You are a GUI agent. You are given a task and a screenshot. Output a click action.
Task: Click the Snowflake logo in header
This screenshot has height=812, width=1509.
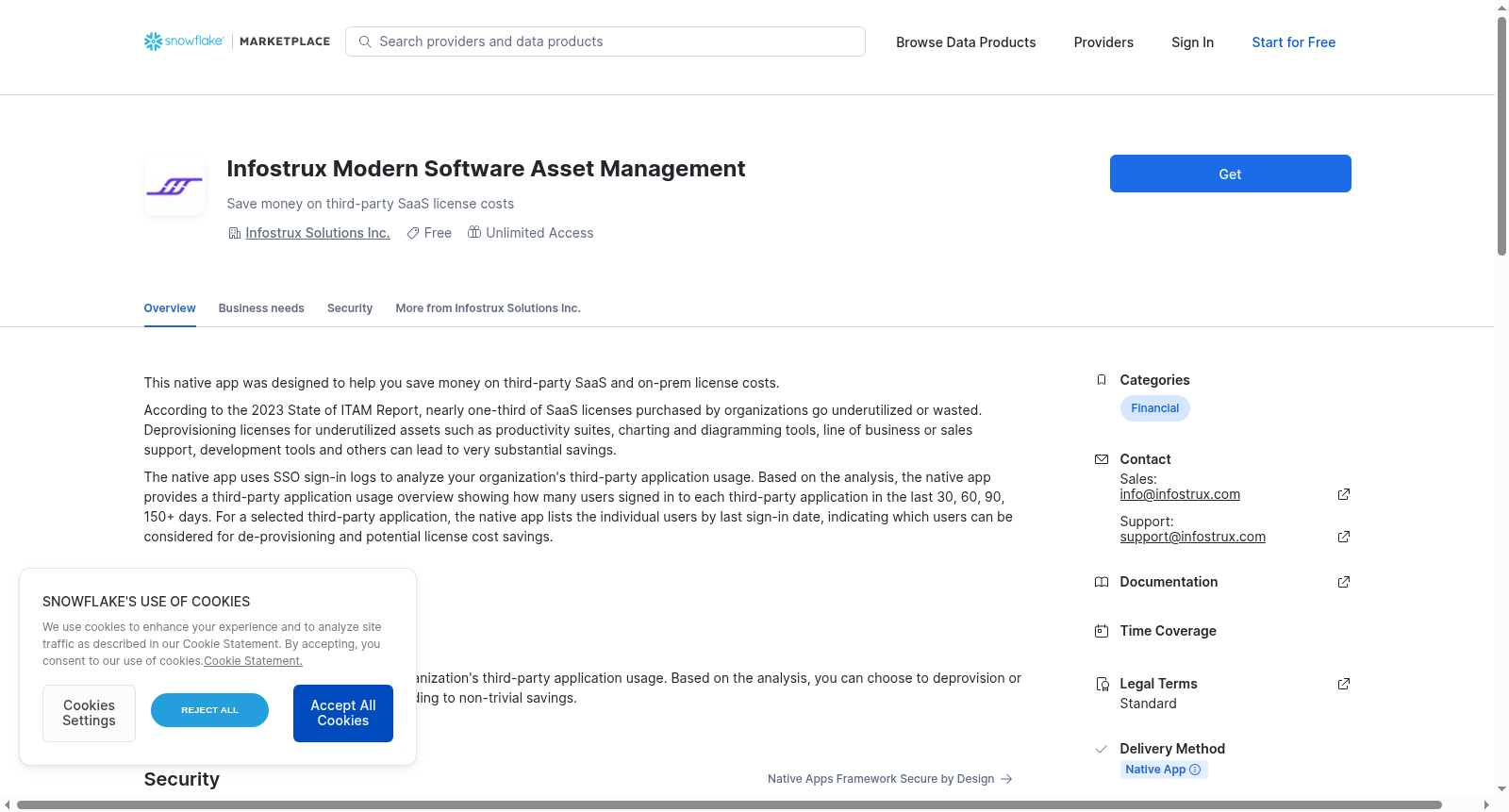[x=184, y=41]
